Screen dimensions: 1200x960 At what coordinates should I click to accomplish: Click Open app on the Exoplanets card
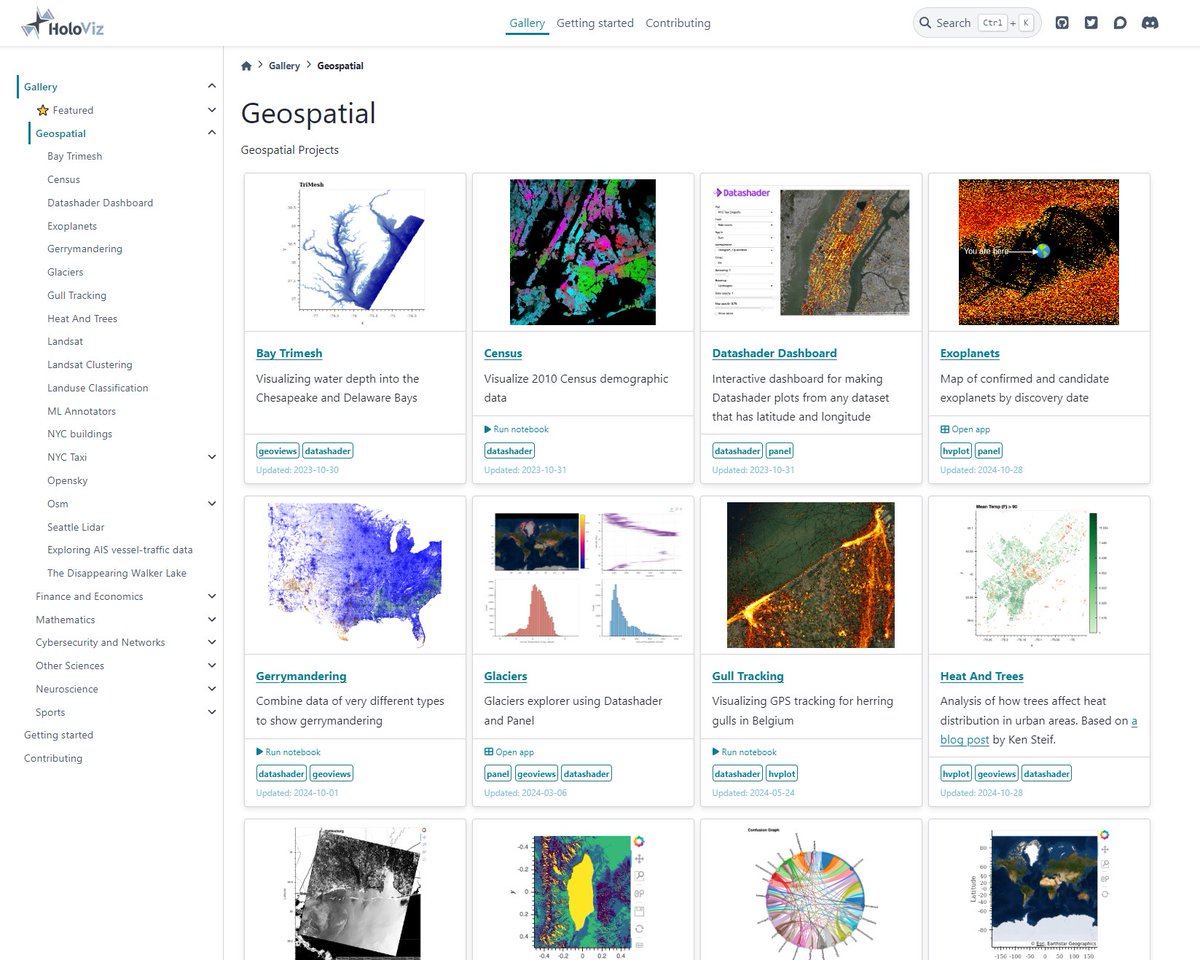click(x=965, y=429)
